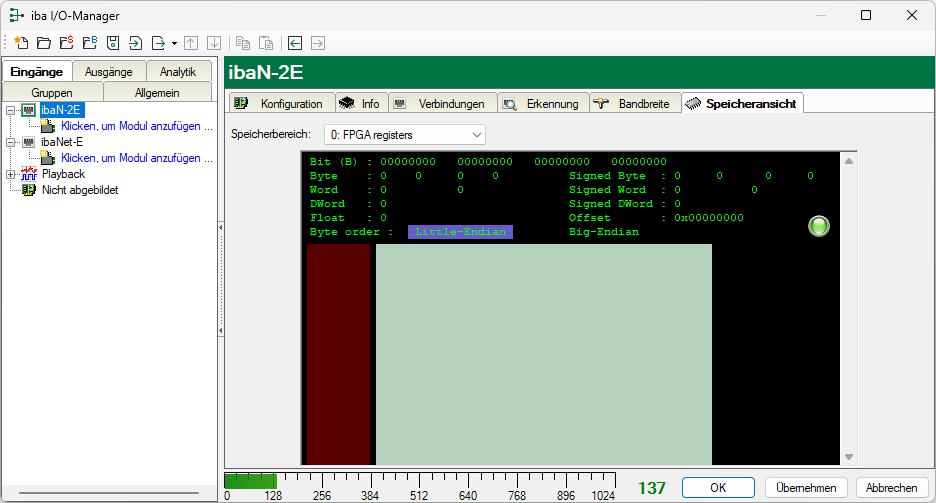Open folder icon marked with red S
Screen dimensions: 936x503
point(67,43)
